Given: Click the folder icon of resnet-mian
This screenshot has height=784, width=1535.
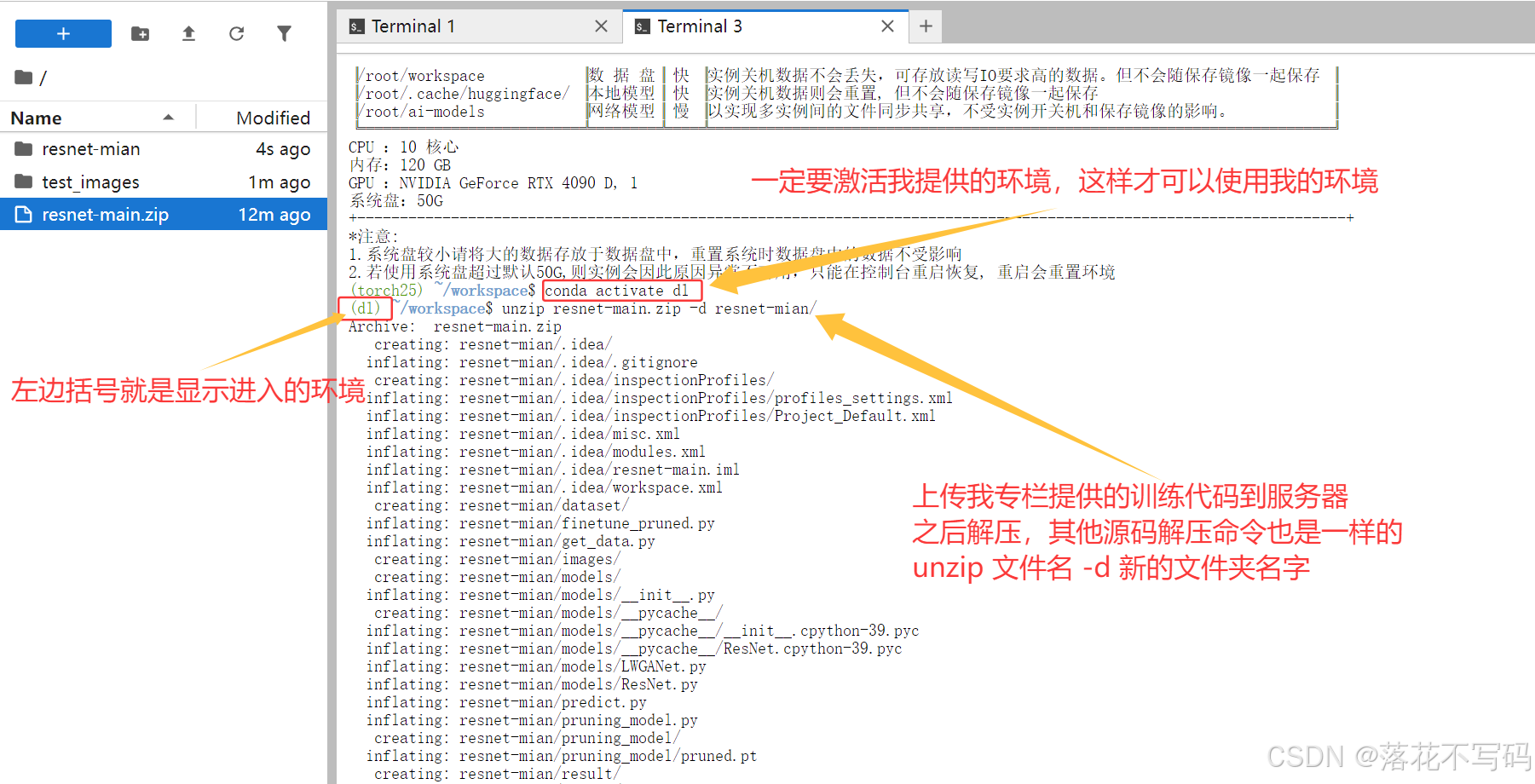Looking at the screenshot, I should pos(24,149).
